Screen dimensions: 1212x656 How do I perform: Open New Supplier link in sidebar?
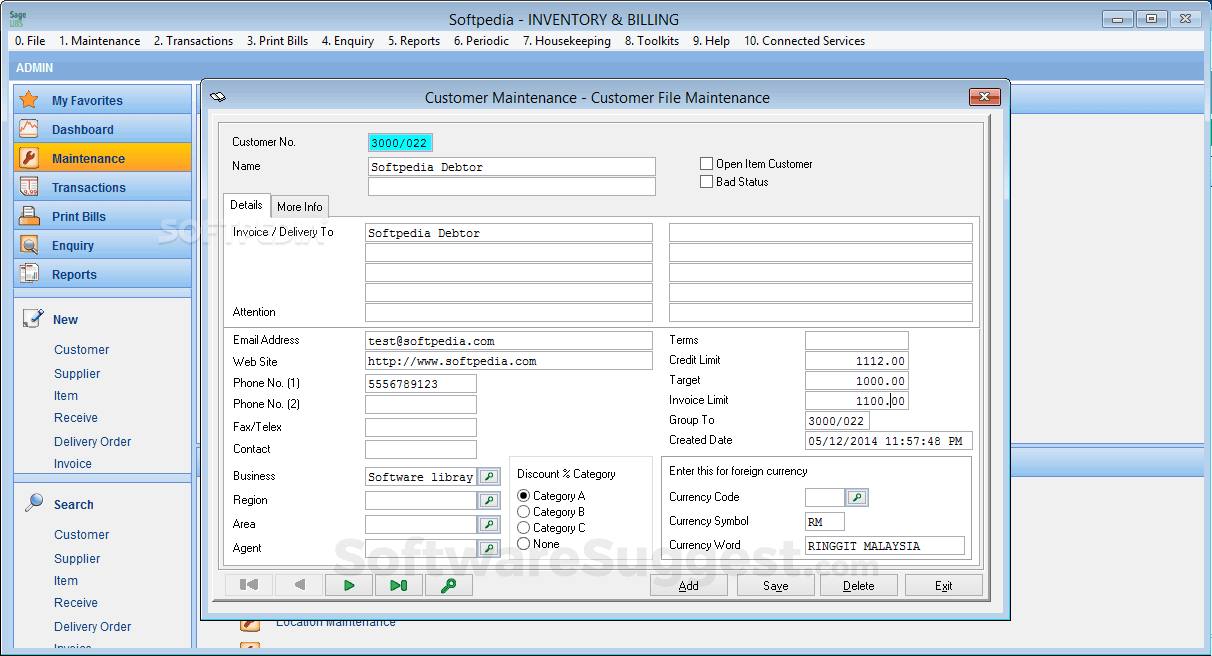77,374
